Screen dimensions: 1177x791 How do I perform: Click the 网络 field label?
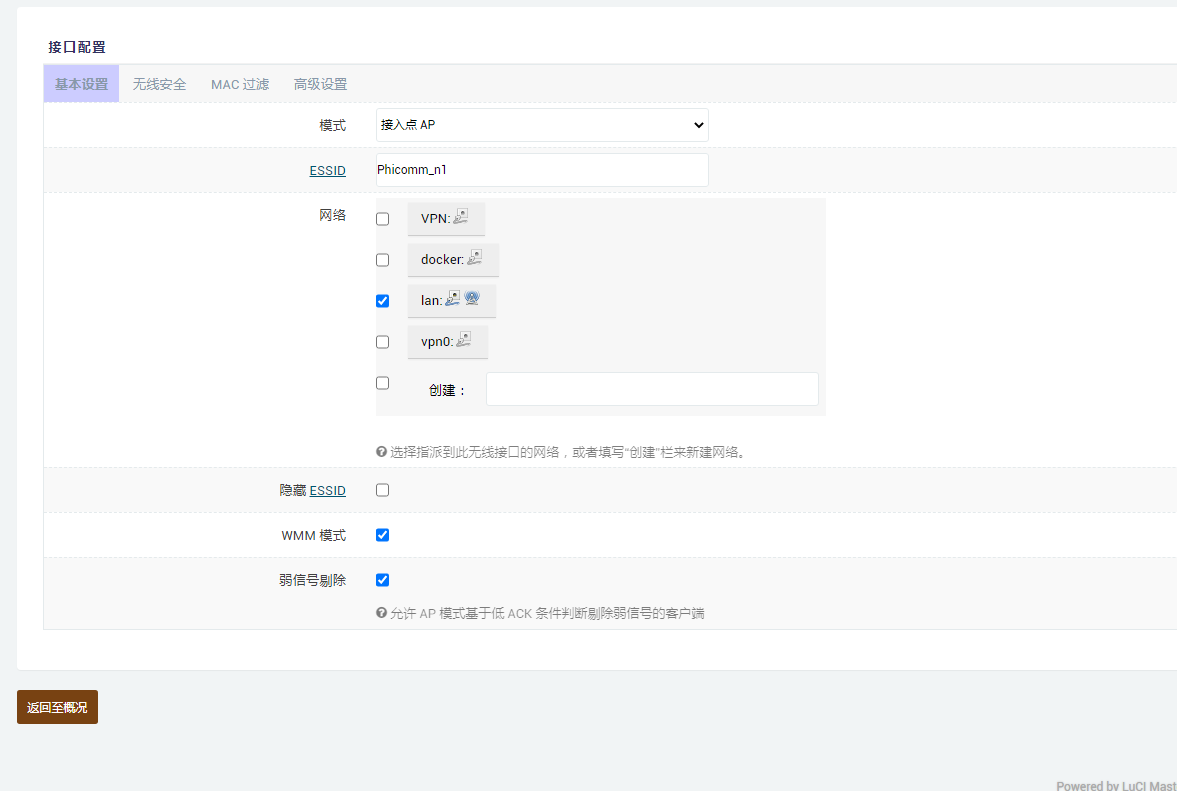(333, 215)
